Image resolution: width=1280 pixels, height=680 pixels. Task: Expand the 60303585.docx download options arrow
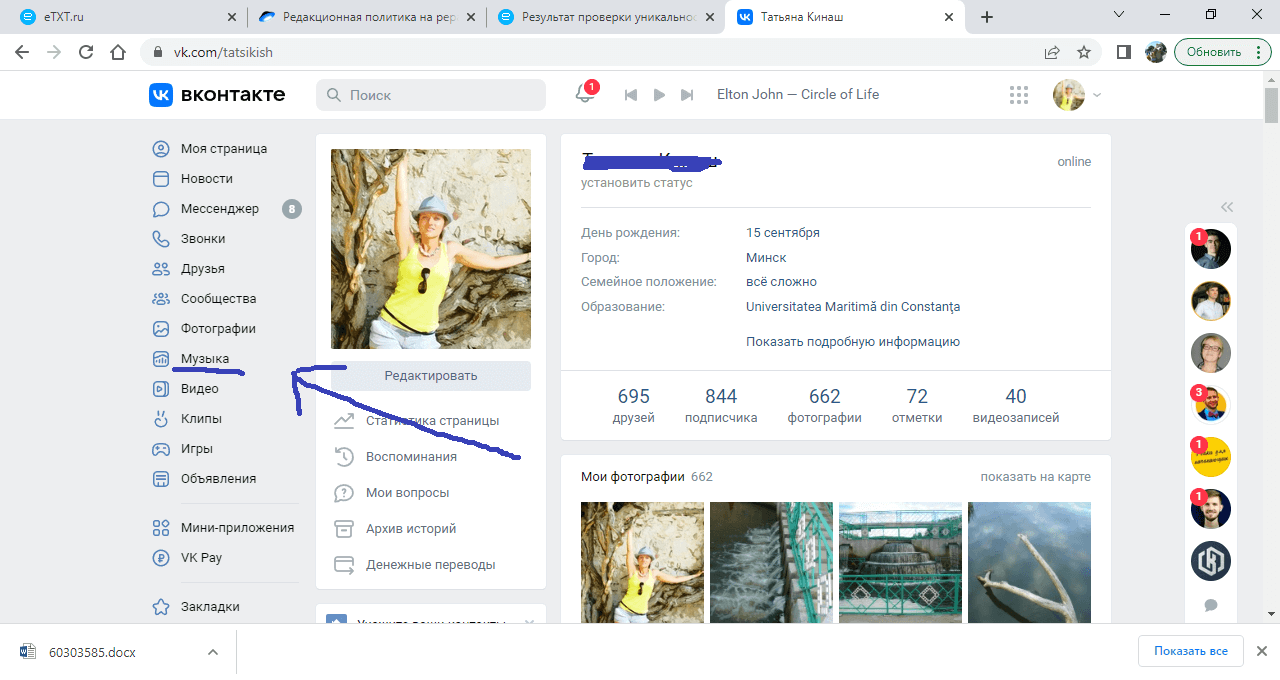coord(212,652)
